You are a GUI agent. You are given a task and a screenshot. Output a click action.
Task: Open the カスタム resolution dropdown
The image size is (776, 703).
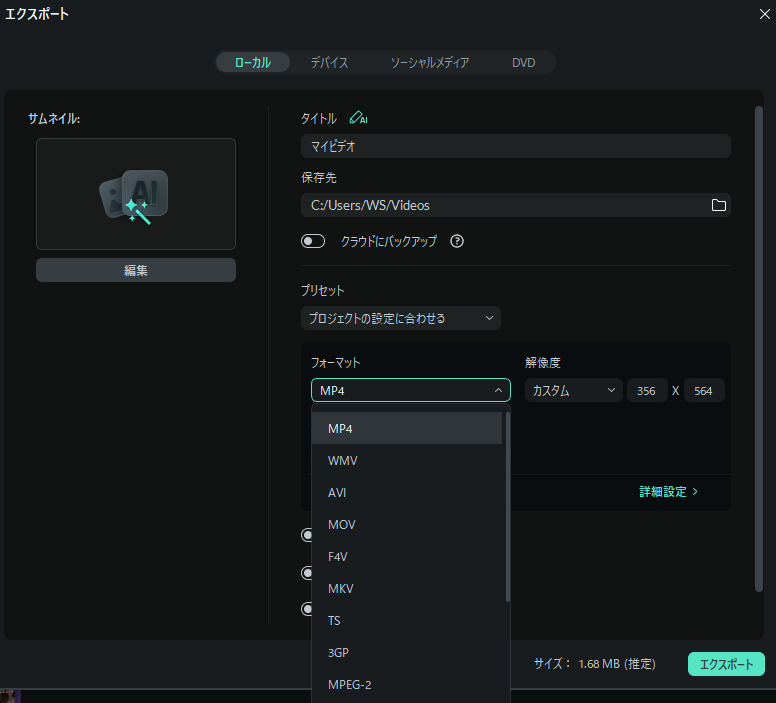[x=574, y=390]
